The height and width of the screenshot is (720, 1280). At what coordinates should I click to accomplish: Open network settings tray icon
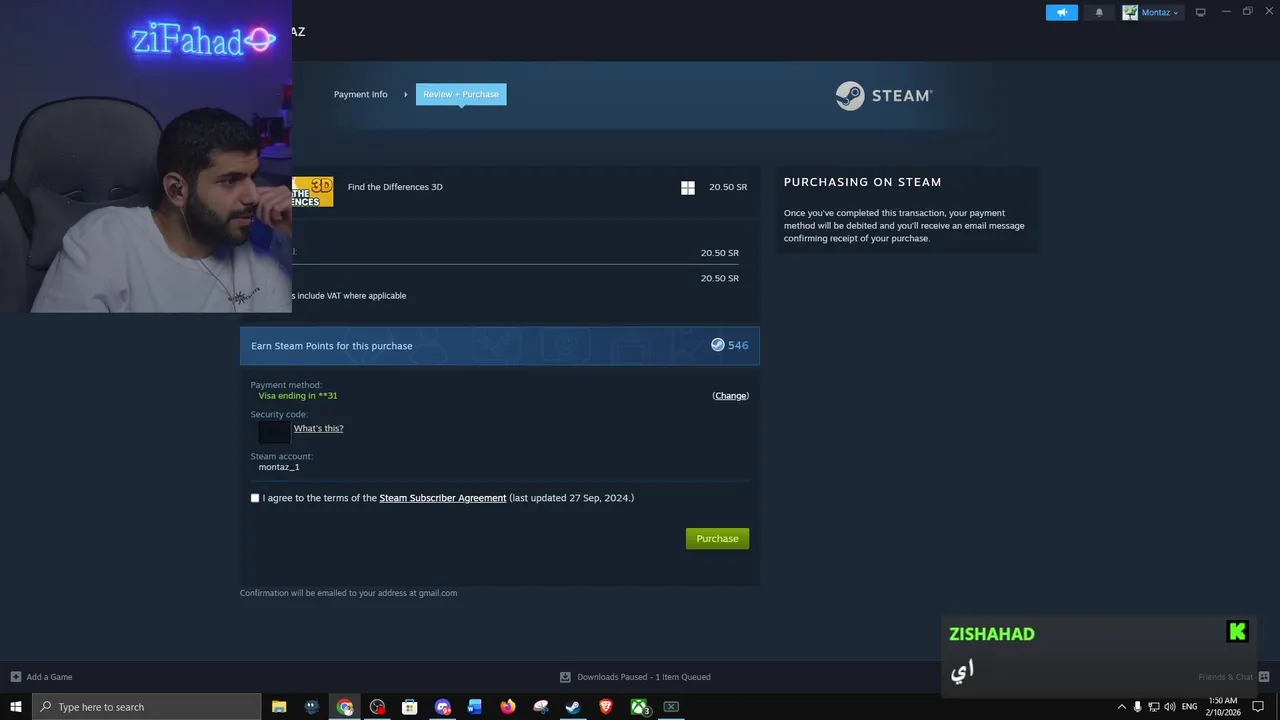[1154, 707]
